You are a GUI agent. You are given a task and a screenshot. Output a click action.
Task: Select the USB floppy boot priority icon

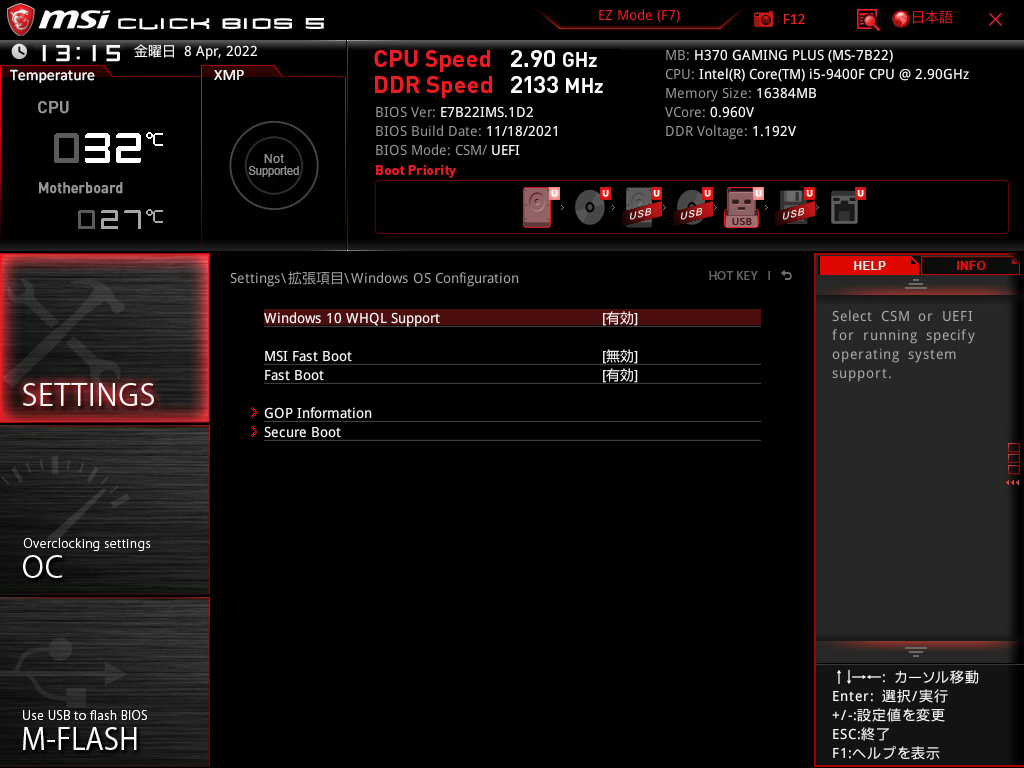(x=794, y=207)
